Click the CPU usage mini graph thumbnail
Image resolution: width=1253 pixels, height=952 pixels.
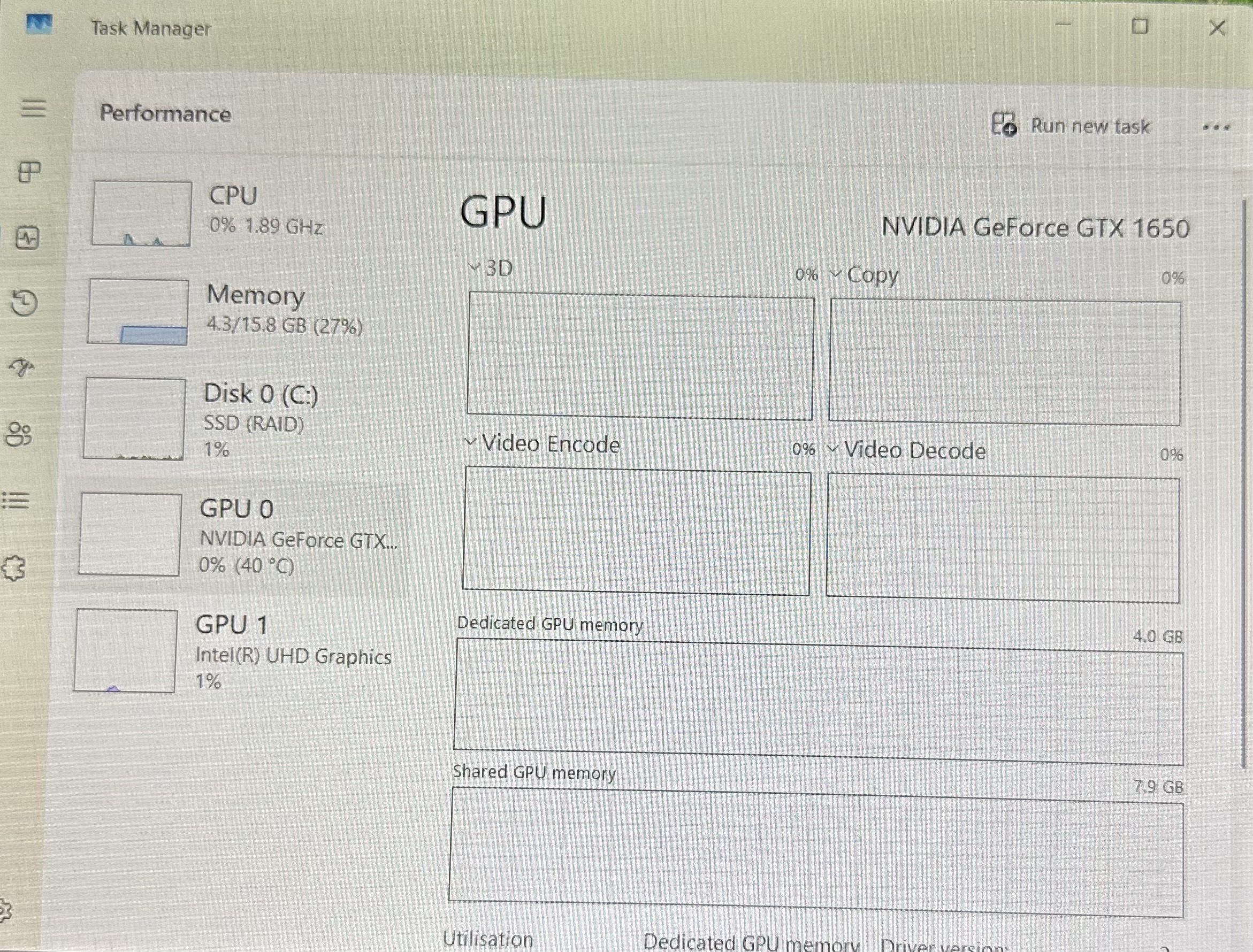pos(142,213)
